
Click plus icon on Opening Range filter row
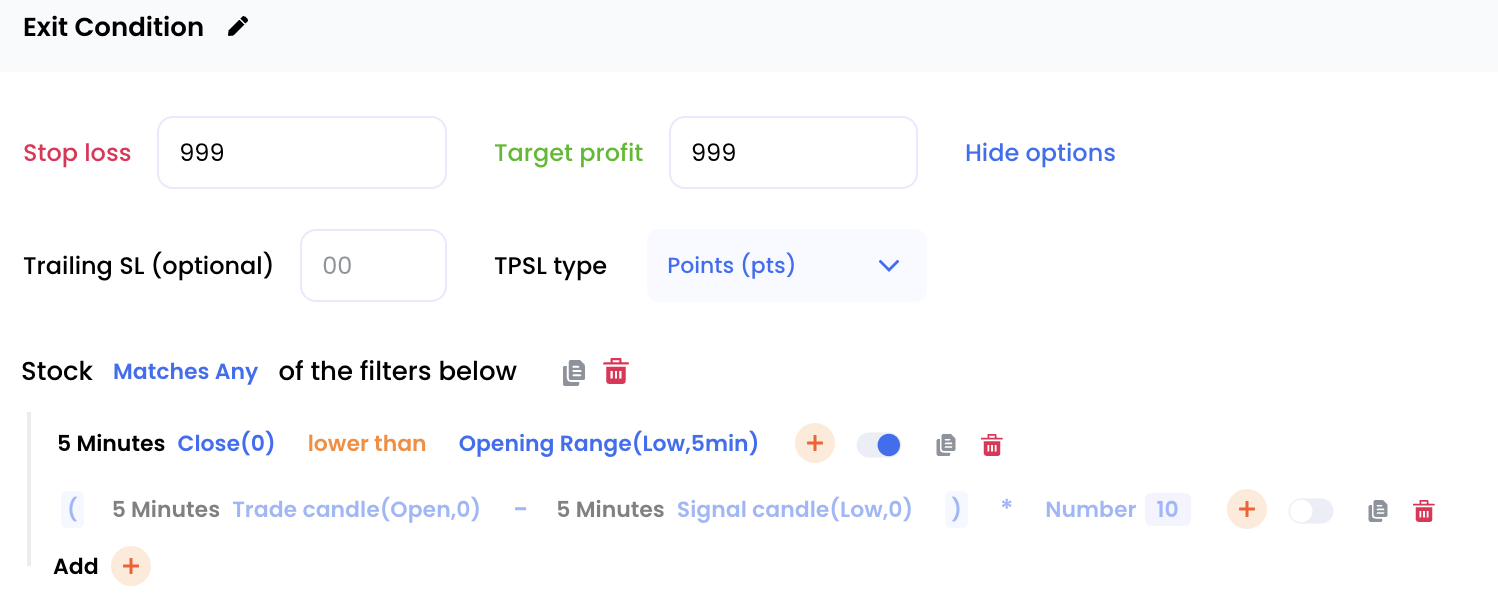coord(815,444)
